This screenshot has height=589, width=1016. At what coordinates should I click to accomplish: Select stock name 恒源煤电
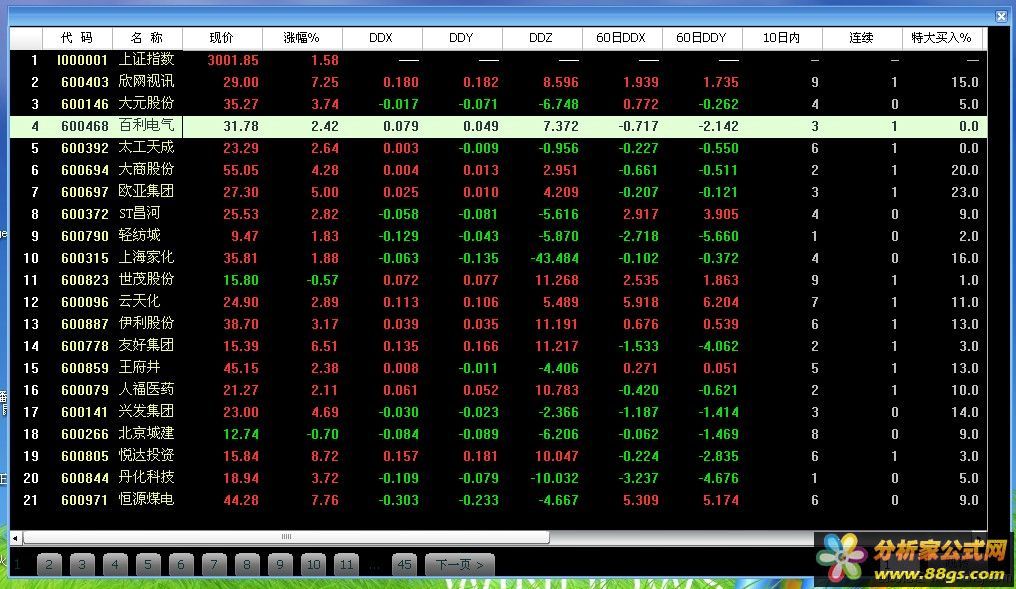click(x=146, y=500)
